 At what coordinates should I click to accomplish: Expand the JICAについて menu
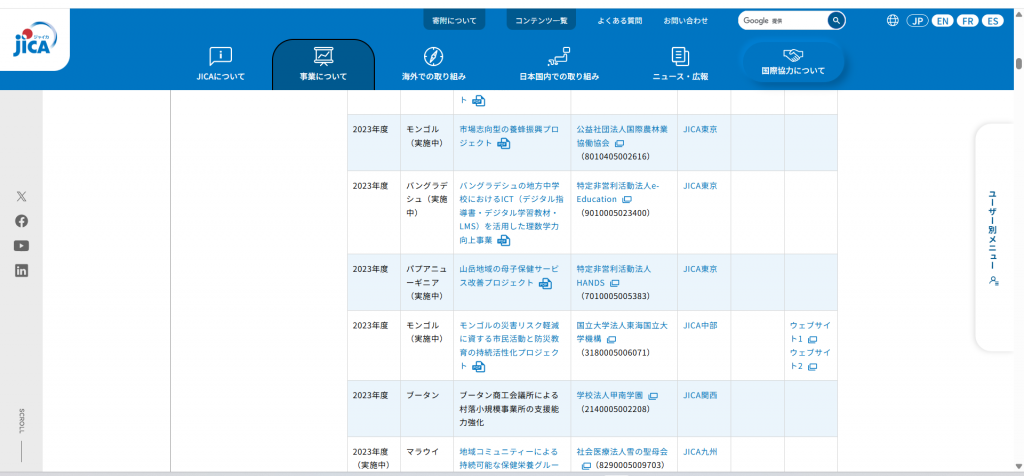(220, 64)
